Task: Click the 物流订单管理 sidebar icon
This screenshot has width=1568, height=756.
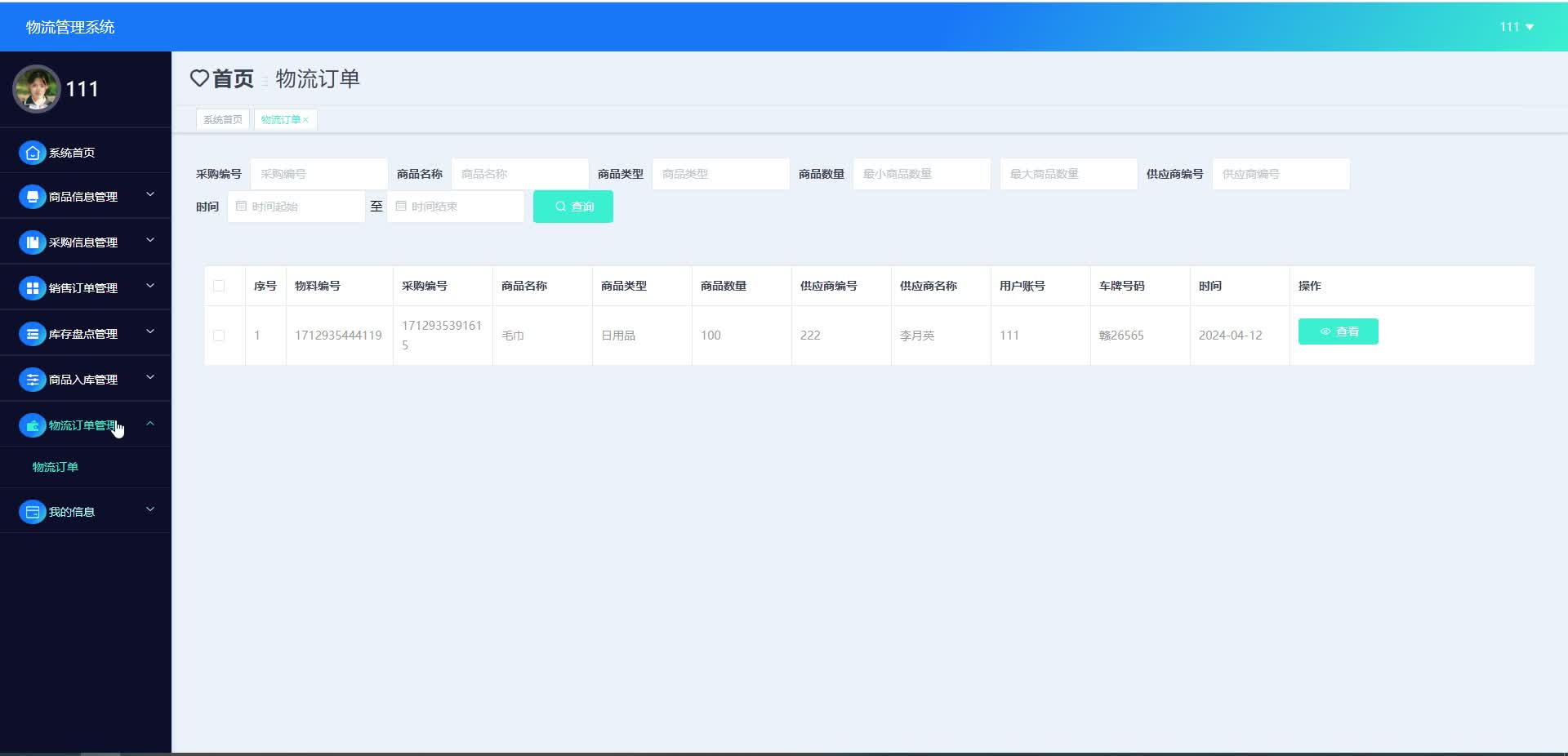Action: click(x=32, y=425)
